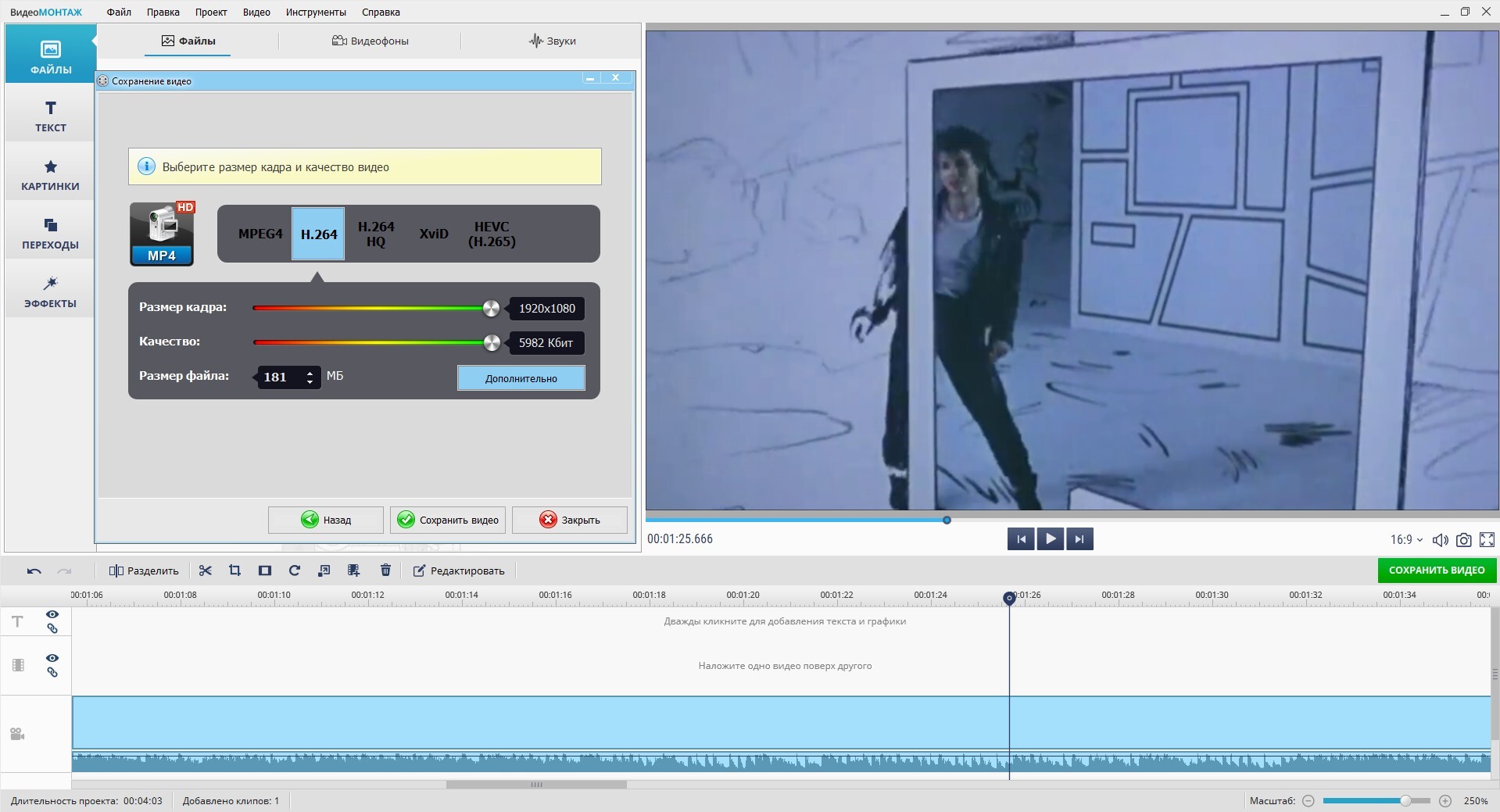Screen dimensions: 1500x812
Task: Zoom out the timeline scale
Action: [x=1308, y=801]
